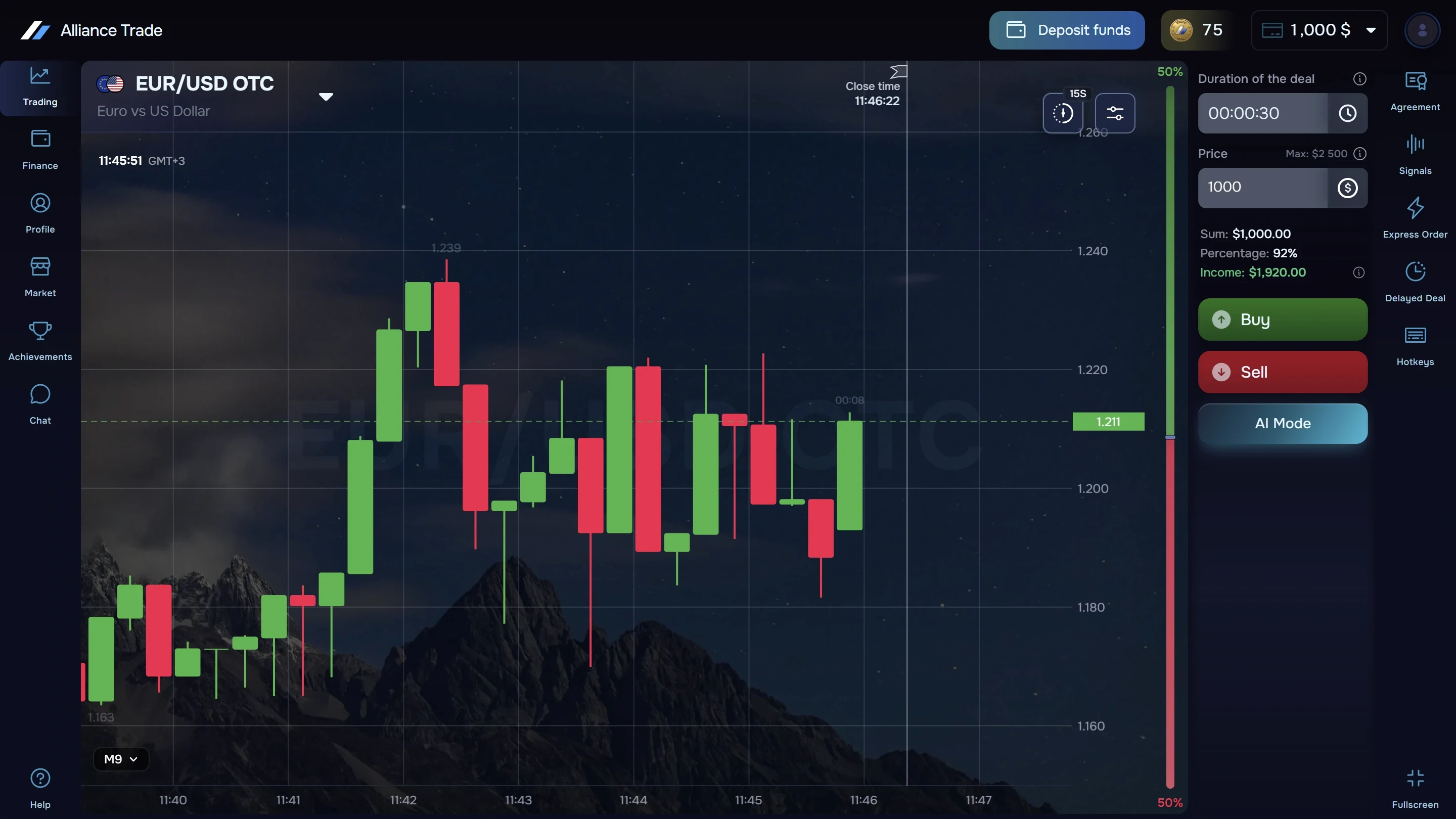Image resolution: width=1456 pixels, height=819 pixels.
Task: Open the Agreement panel icon
Action: [1415, 91]
